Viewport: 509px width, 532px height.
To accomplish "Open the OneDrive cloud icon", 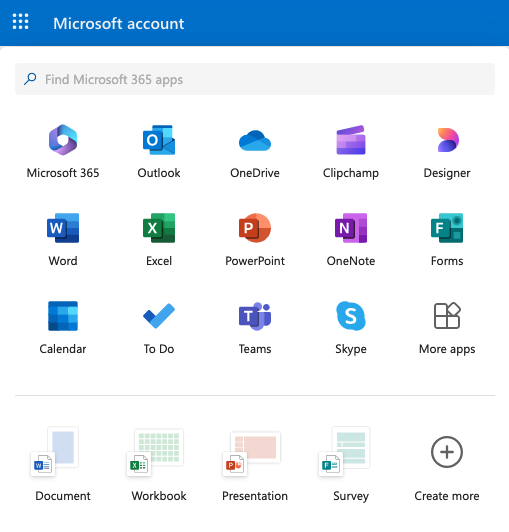I will [x=255, y=140].
